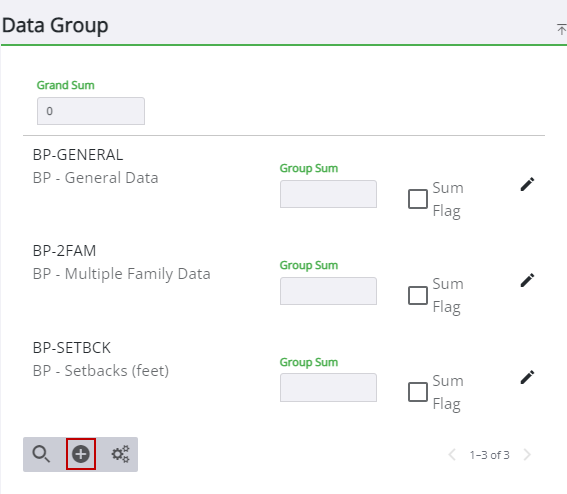Go to previous page of data groups
The height and width of the screenshot is (494, 567).
click(452, 455)
